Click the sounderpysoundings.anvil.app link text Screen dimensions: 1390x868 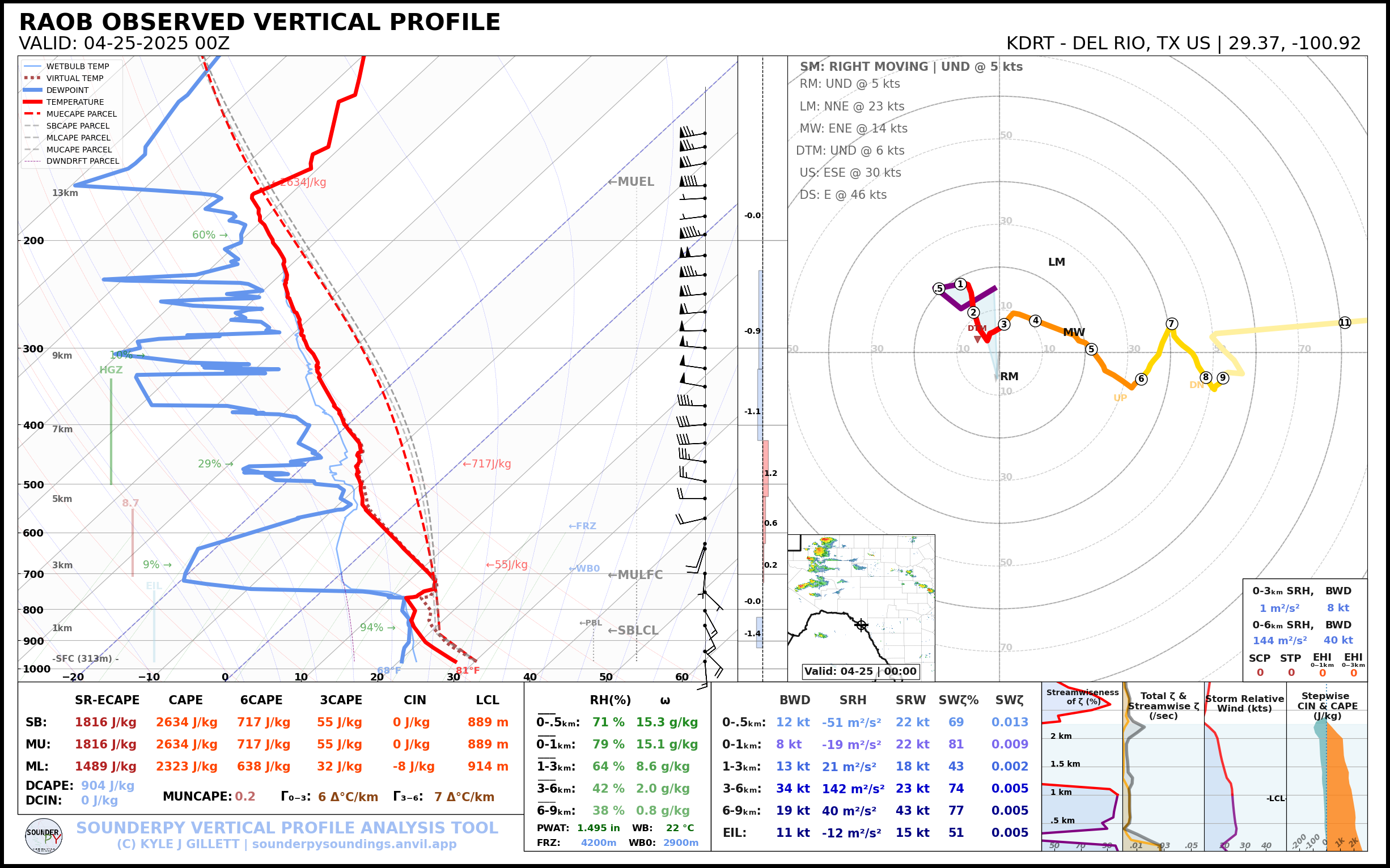tap(354, 844)
